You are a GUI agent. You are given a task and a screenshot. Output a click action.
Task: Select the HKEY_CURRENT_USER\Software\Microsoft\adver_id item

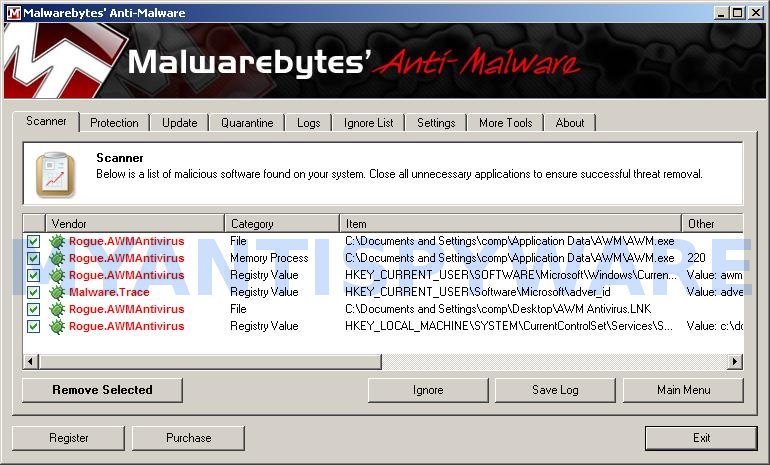click(x=477, y=292)
